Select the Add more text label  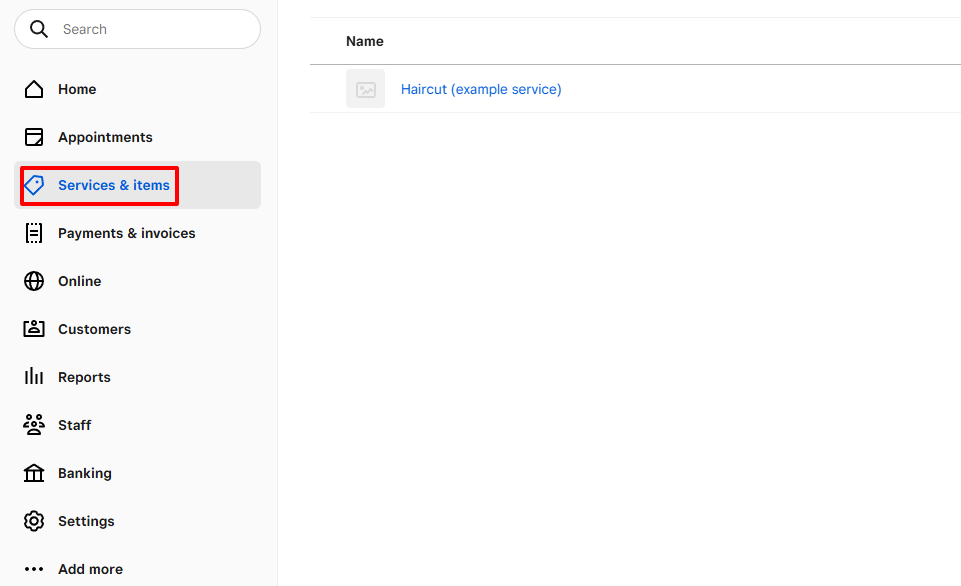pos(90,569)
